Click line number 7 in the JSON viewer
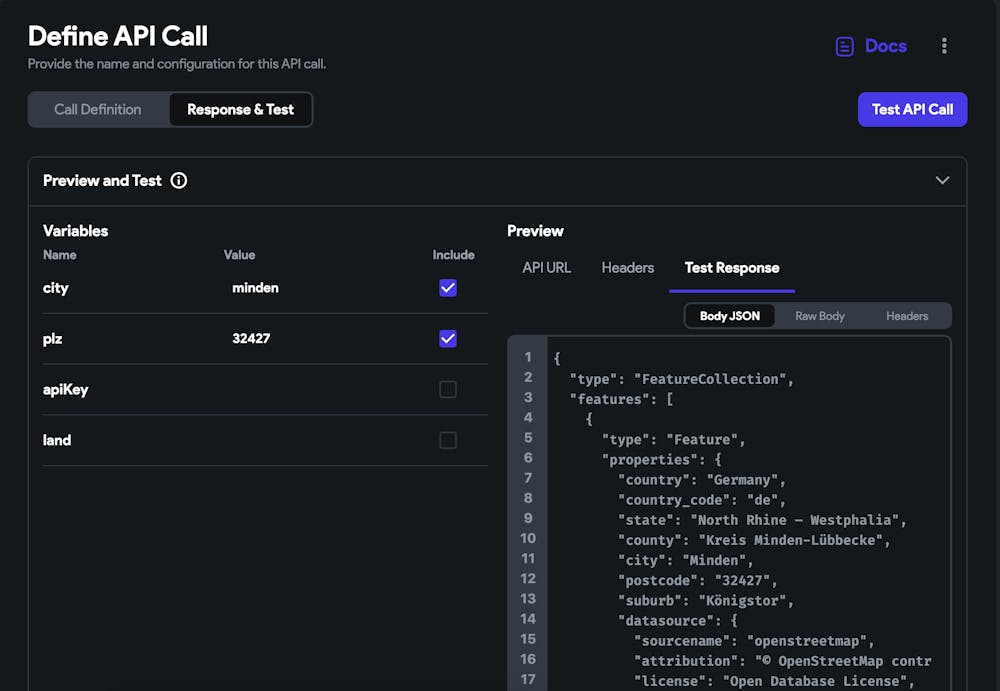 528,479
